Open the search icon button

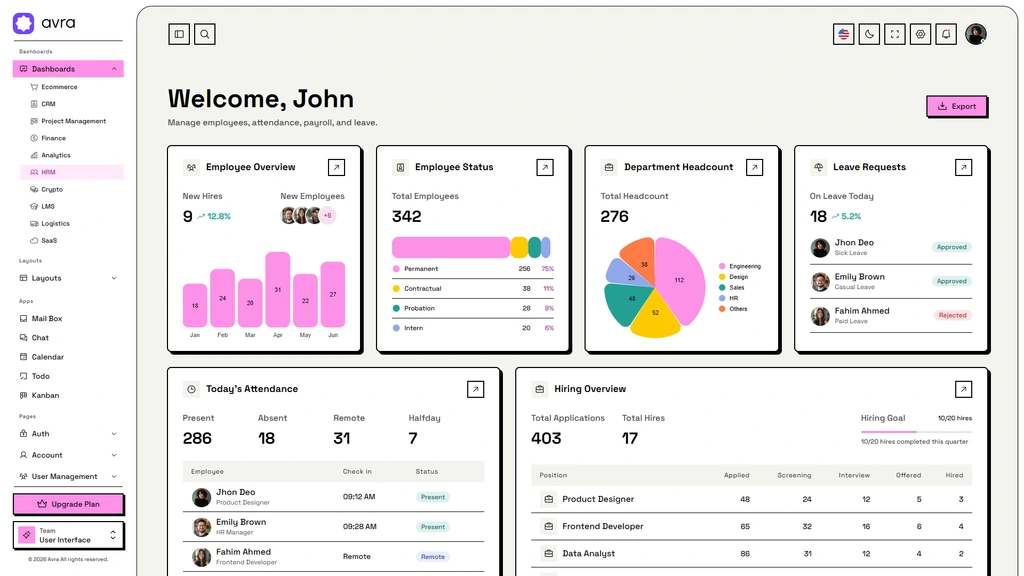[x=204, y=34]
